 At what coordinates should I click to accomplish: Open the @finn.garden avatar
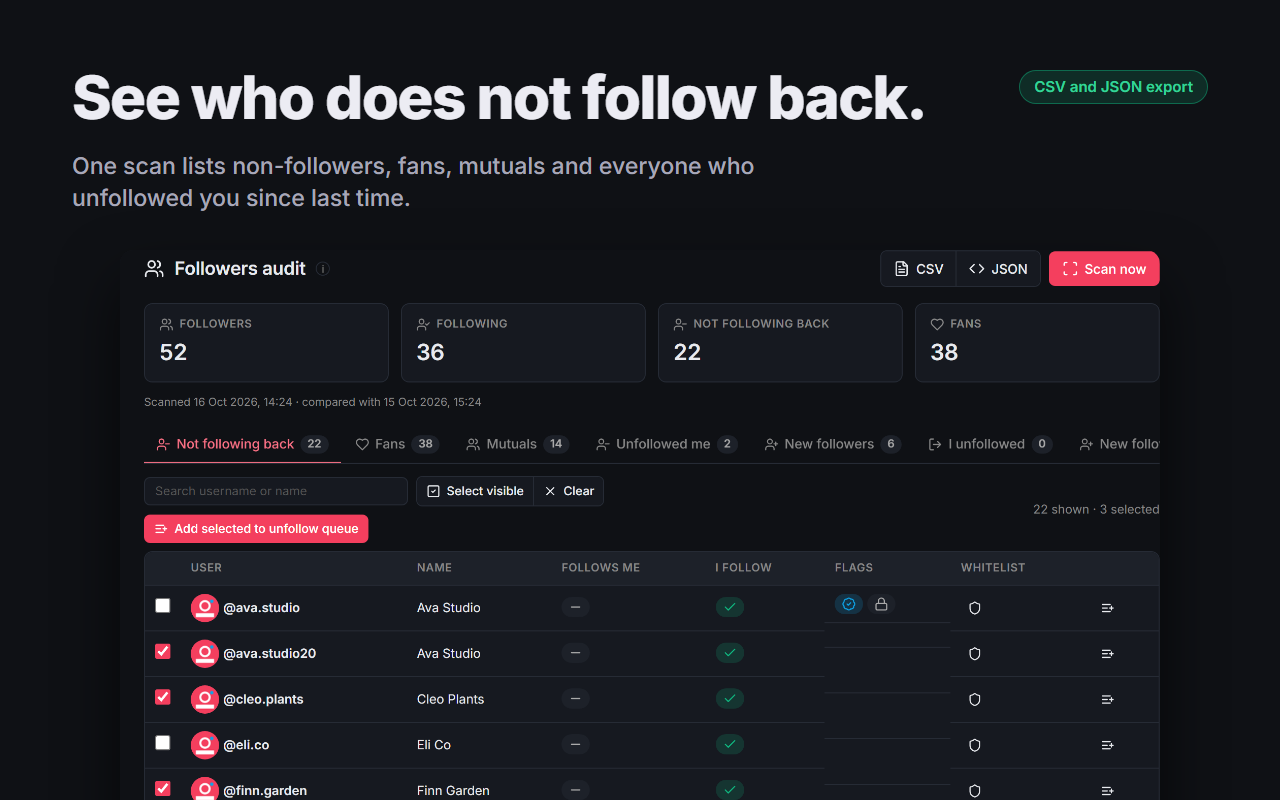click(x=205, y=790)
